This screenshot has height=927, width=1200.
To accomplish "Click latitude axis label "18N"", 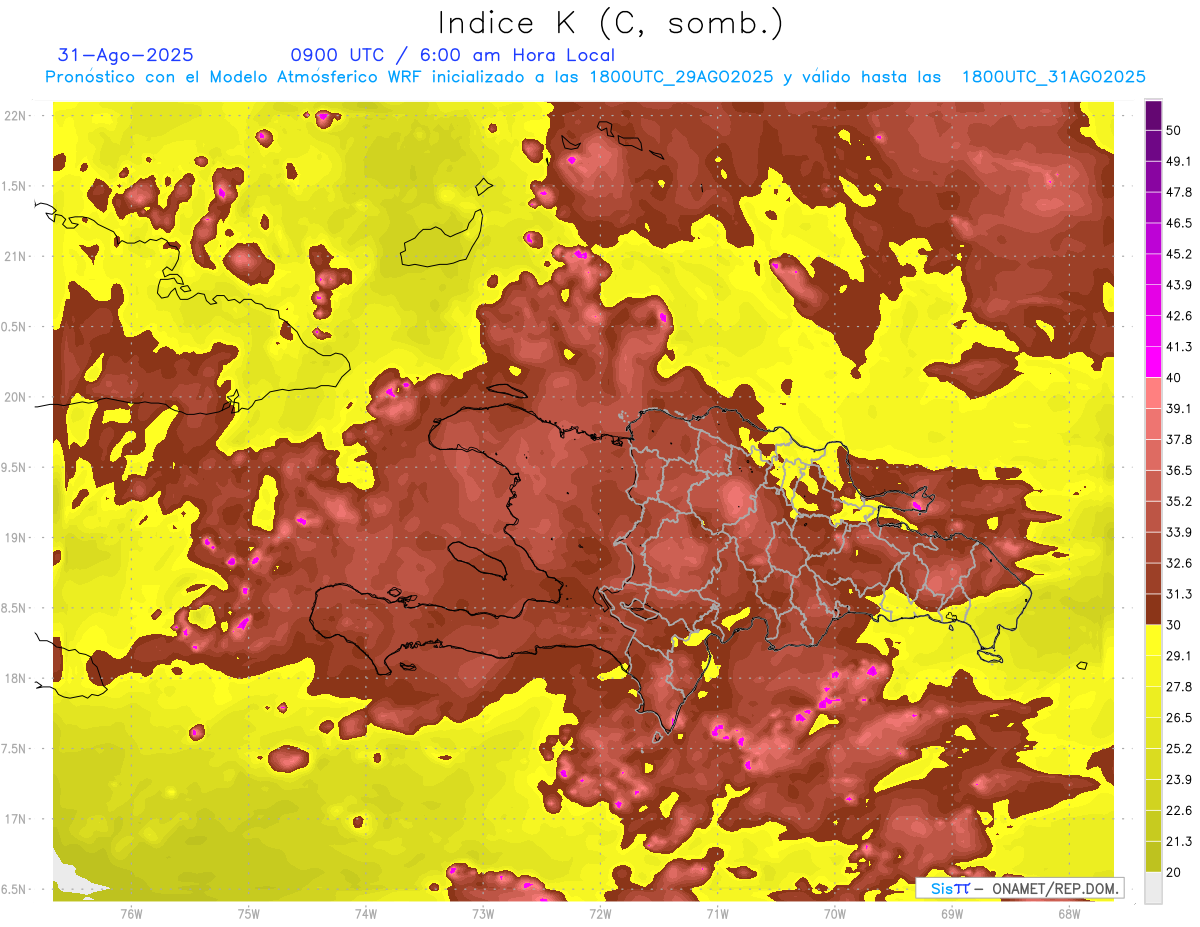I will pos(15,679).
